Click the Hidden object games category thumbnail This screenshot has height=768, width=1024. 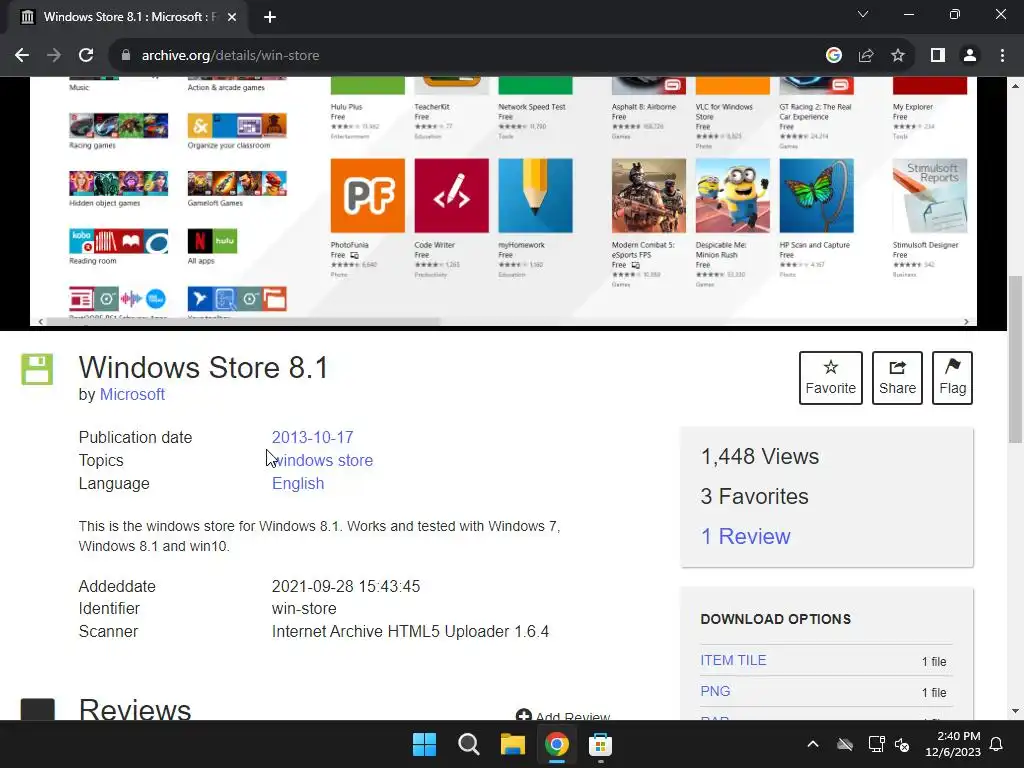coord(118,184)
